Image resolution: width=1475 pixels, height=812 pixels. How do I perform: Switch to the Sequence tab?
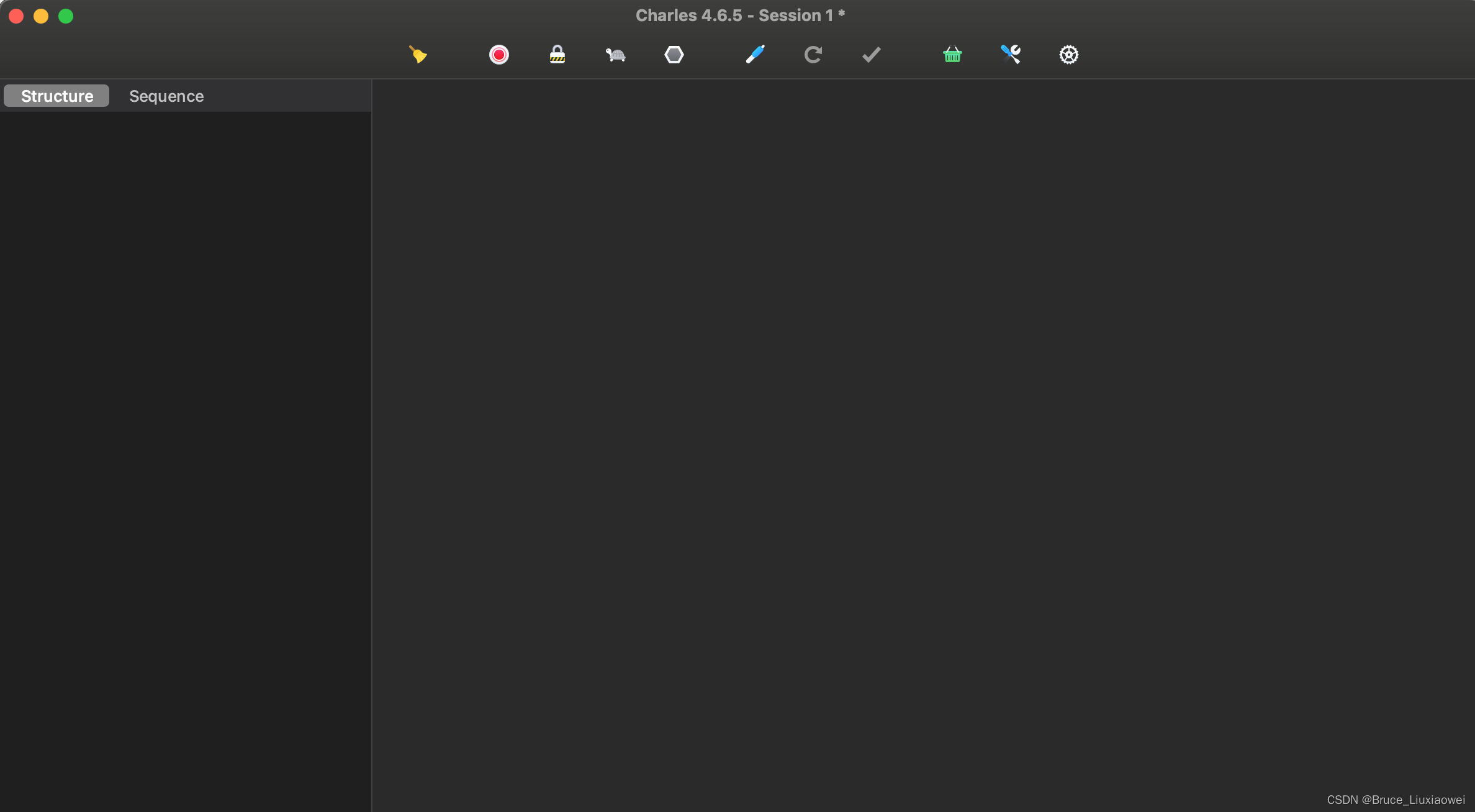click(x=166, y=96)
